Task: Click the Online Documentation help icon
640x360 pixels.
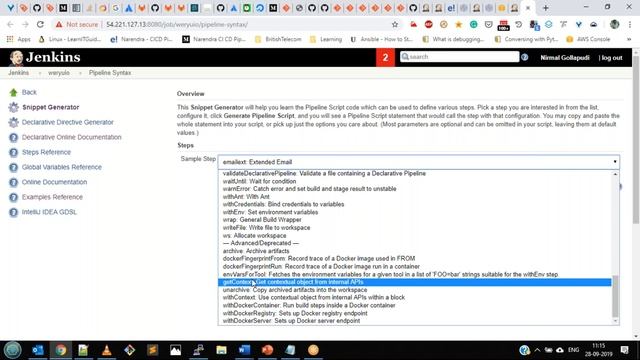Action: (x=13, y=182)
